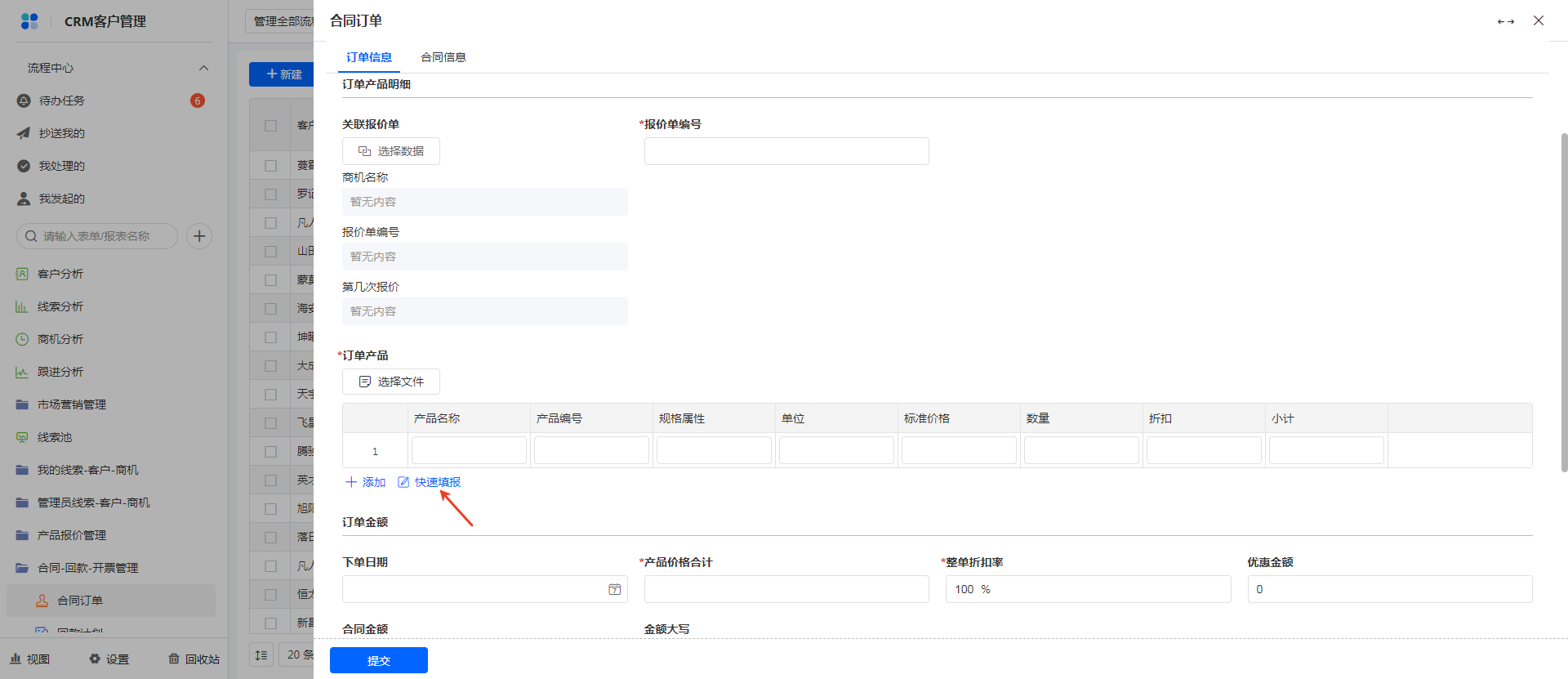This screenshot has height=679, width=1568.
Task: Open 客户分析 report in sidebar
Action: (x=60, y=274)
